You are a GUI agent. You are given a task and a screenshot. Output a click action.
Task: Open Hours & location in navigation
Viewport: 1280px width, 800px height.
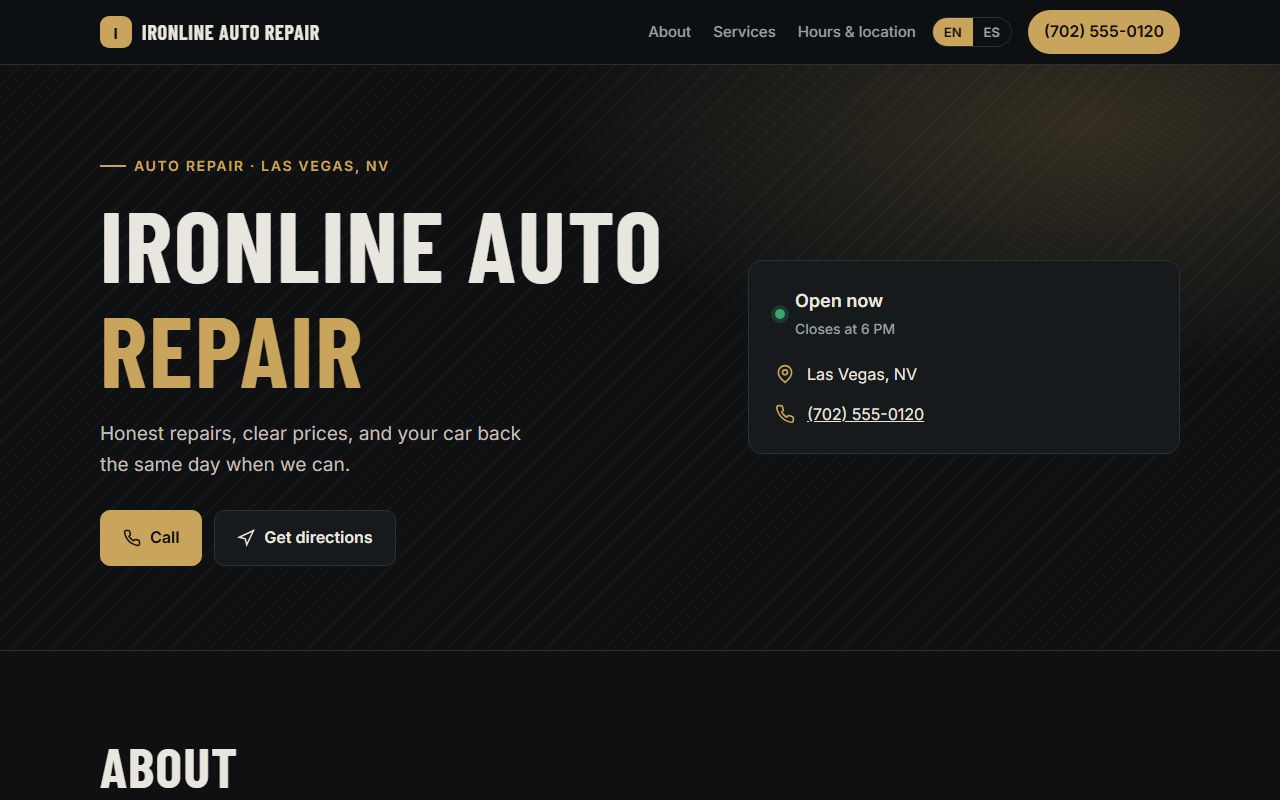(x=856, y=32)
